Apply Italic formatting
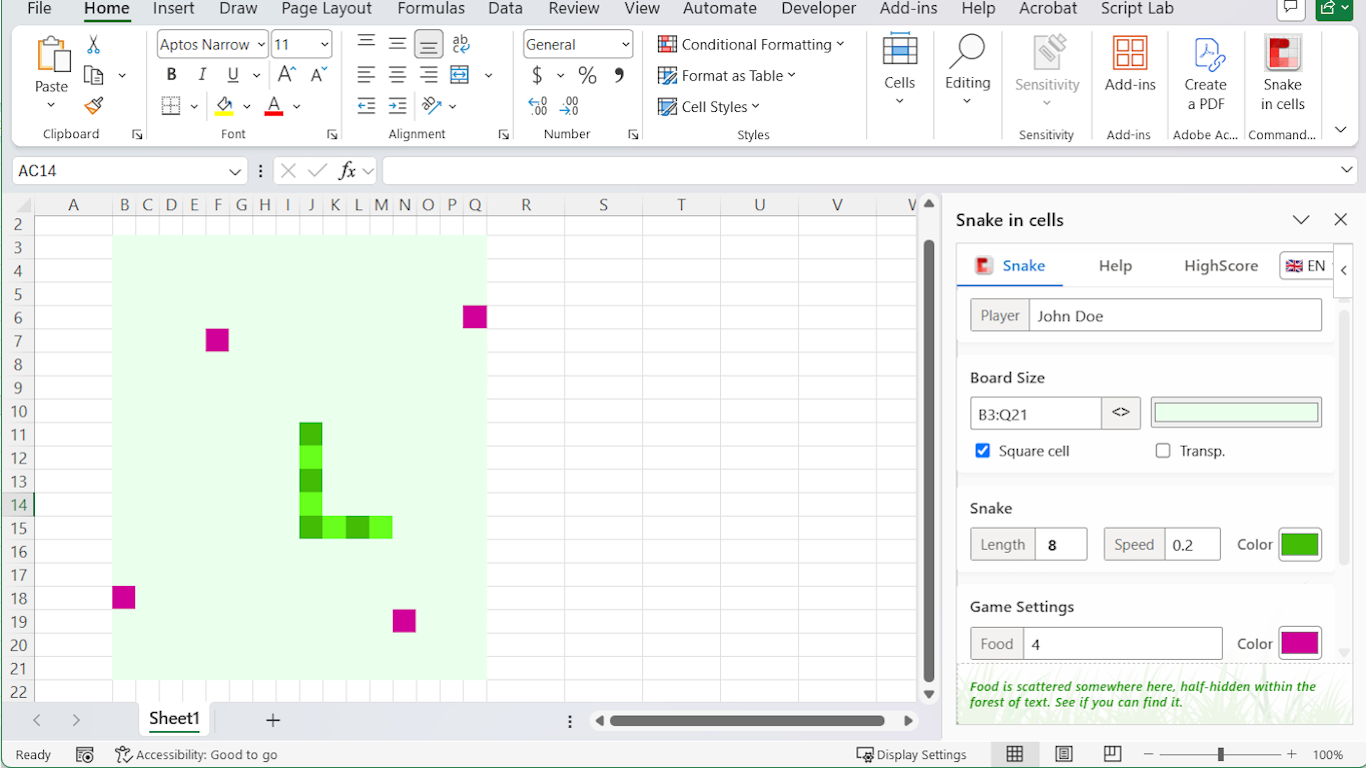The width and height of the screenshot is (1366, 768). point(202,75)
